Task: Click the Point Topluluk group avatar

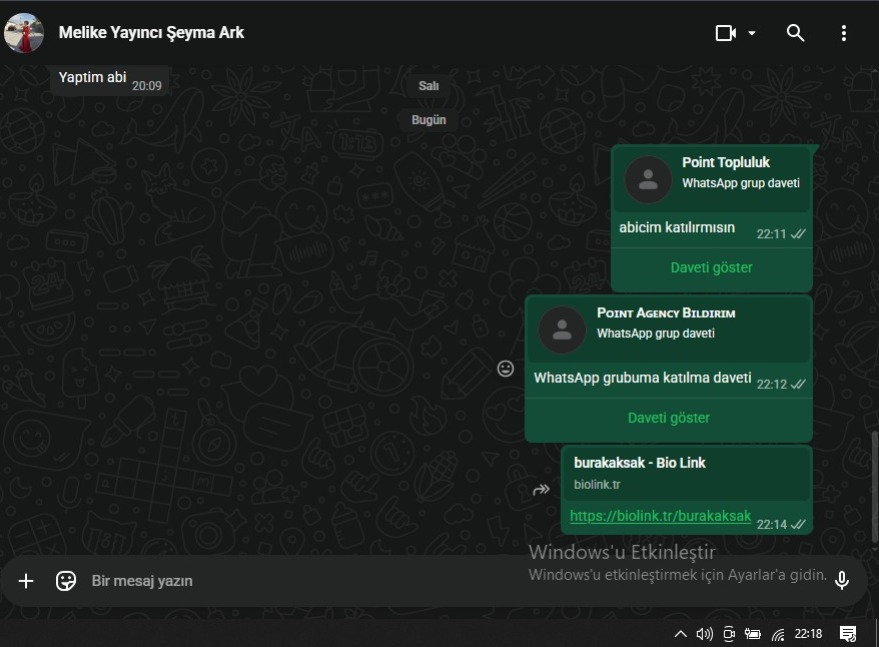Action: [648, 179]
